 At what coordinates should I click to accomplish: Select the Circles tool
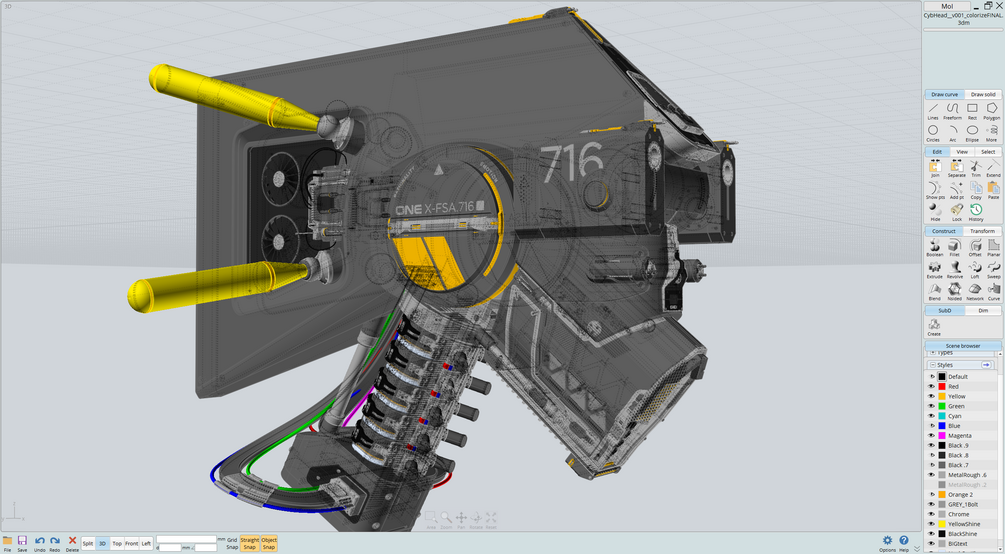coord(933,133)
